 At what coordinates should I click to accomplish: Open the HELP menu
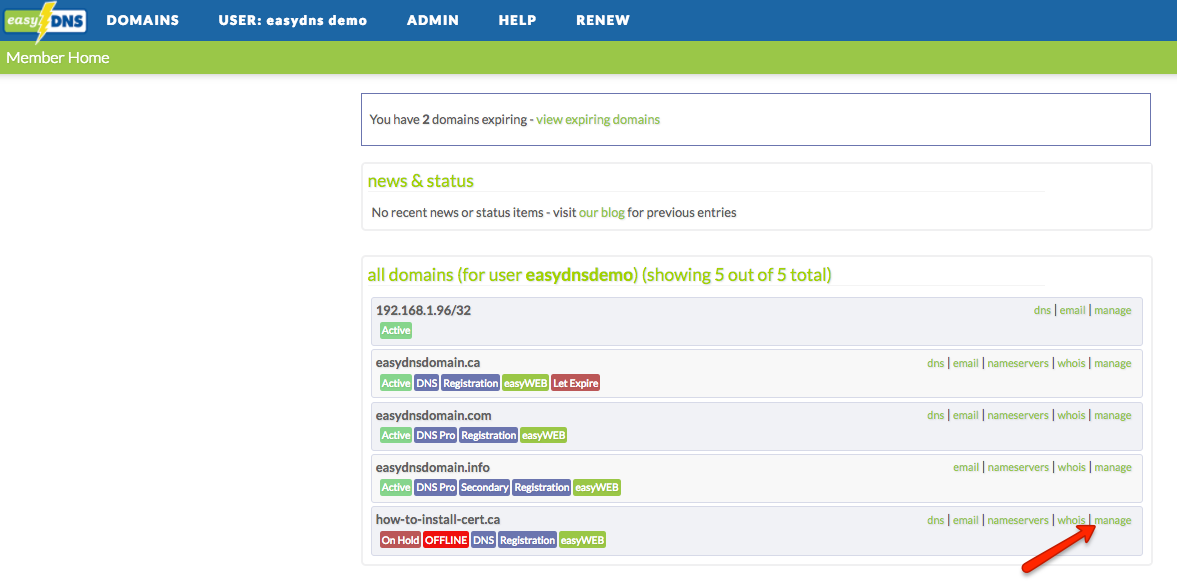click(x=517, y=21)
